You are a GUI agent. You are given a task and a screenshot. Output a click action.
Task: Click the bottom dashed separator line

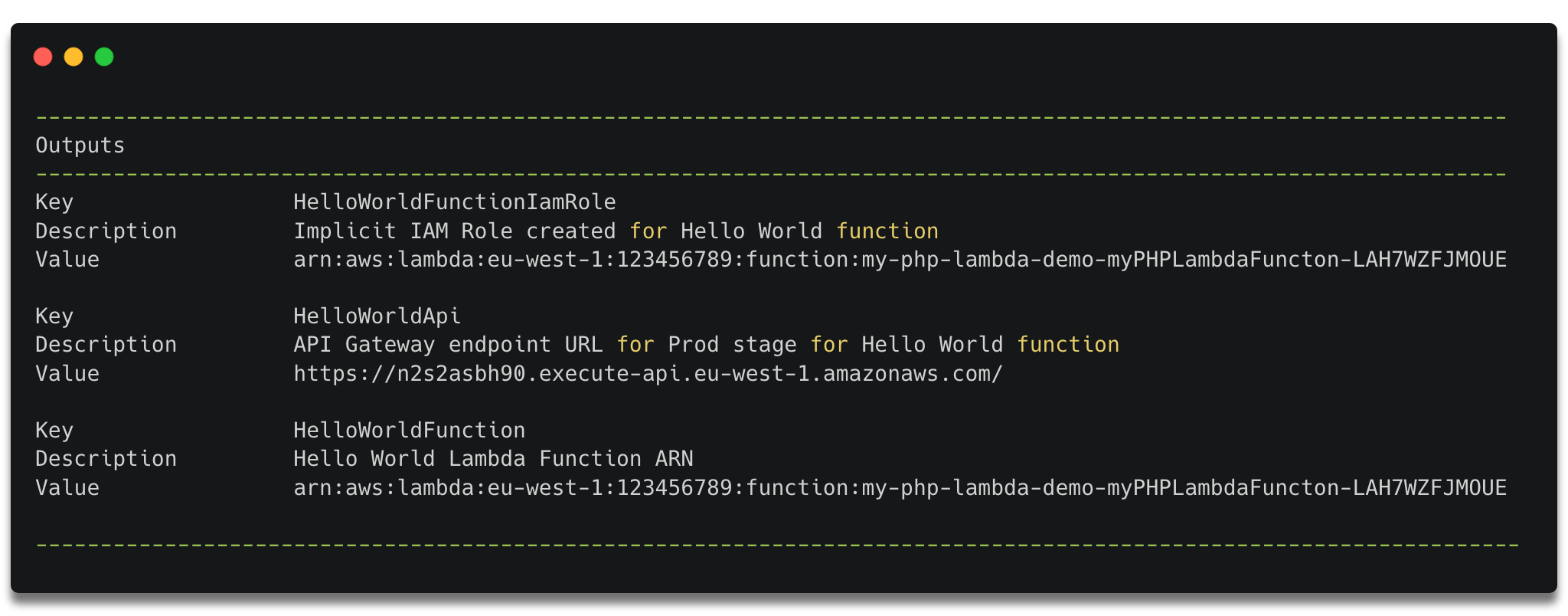point(778,545)
